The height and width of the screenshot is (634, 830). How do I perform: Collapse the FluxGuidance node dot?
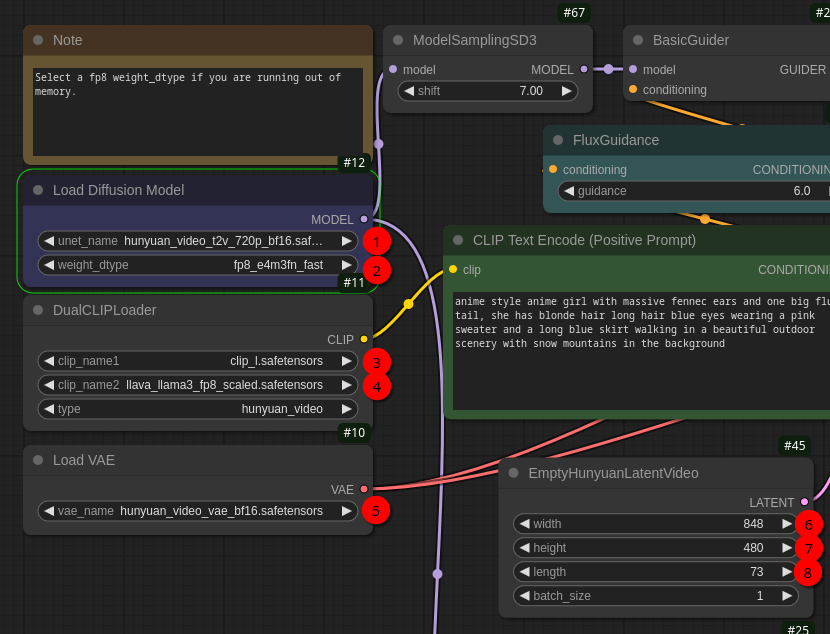click(558, 140)
